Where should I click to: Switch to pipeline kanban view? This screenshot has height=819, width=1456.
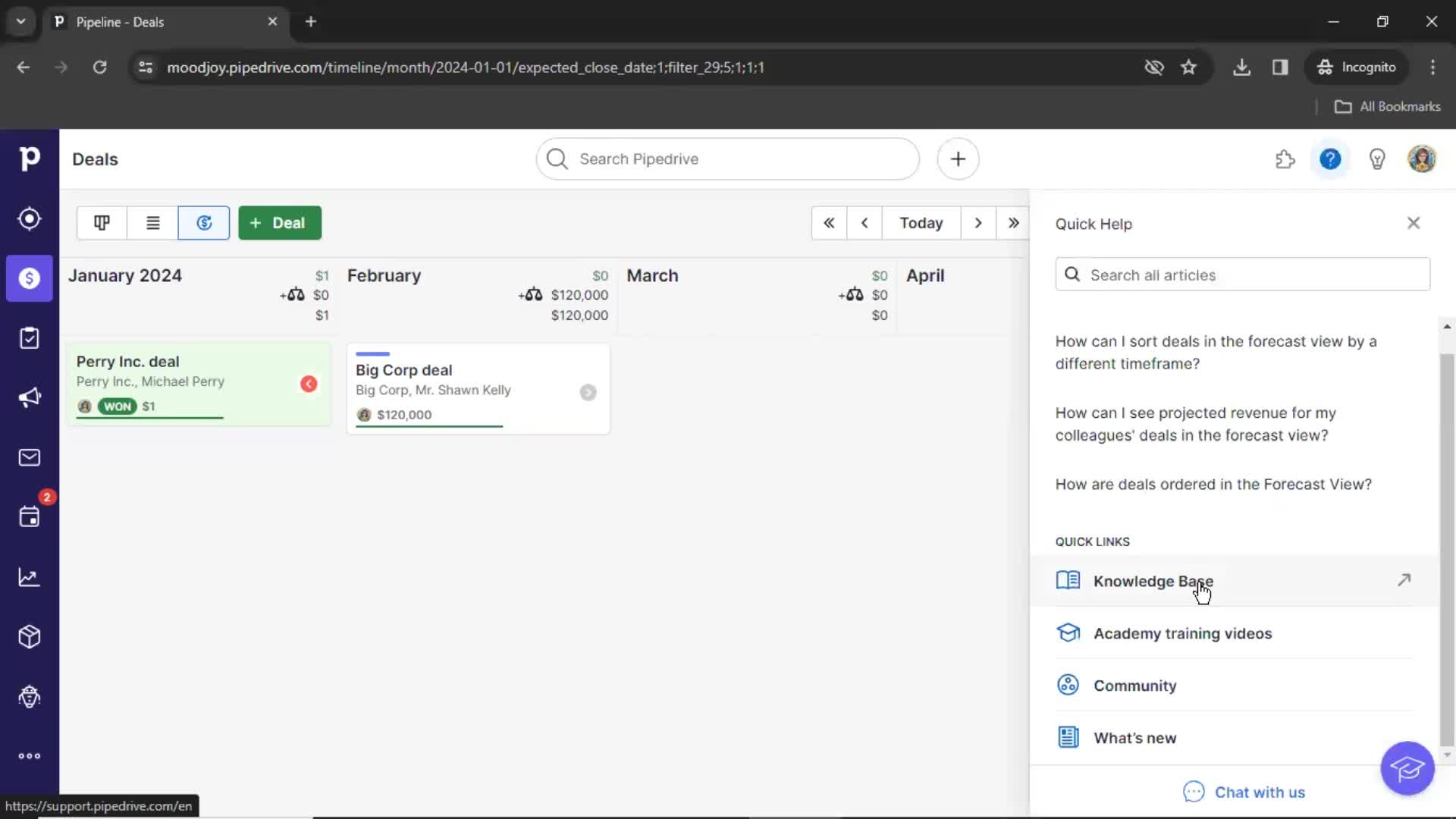[x=102, y=223]
